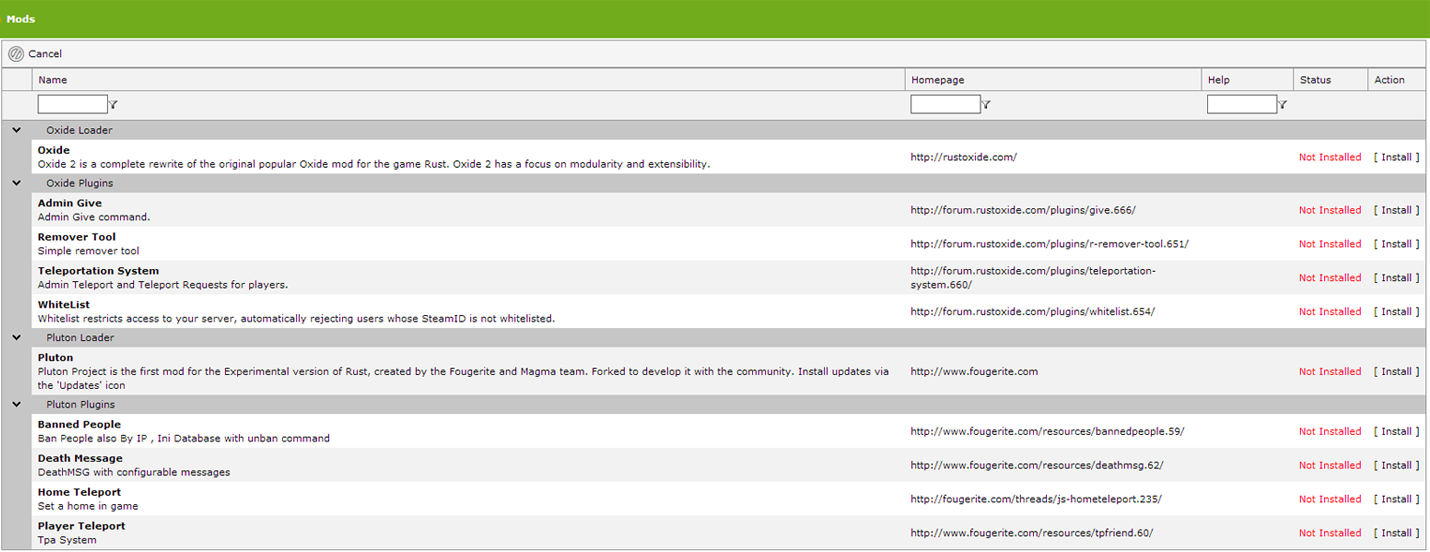Install the Teleportation System plugin
This screenshot has width=1430, height=552.
(x=1396, y=278)
